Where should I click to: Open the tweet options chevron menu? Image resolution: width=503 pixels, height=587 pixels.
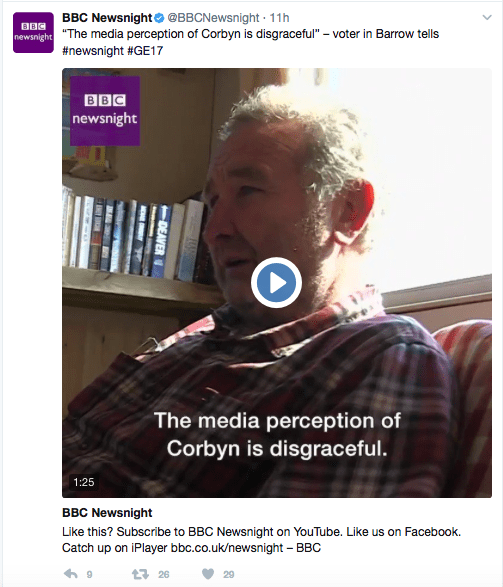pyautogui.click(x=487, y=17)
